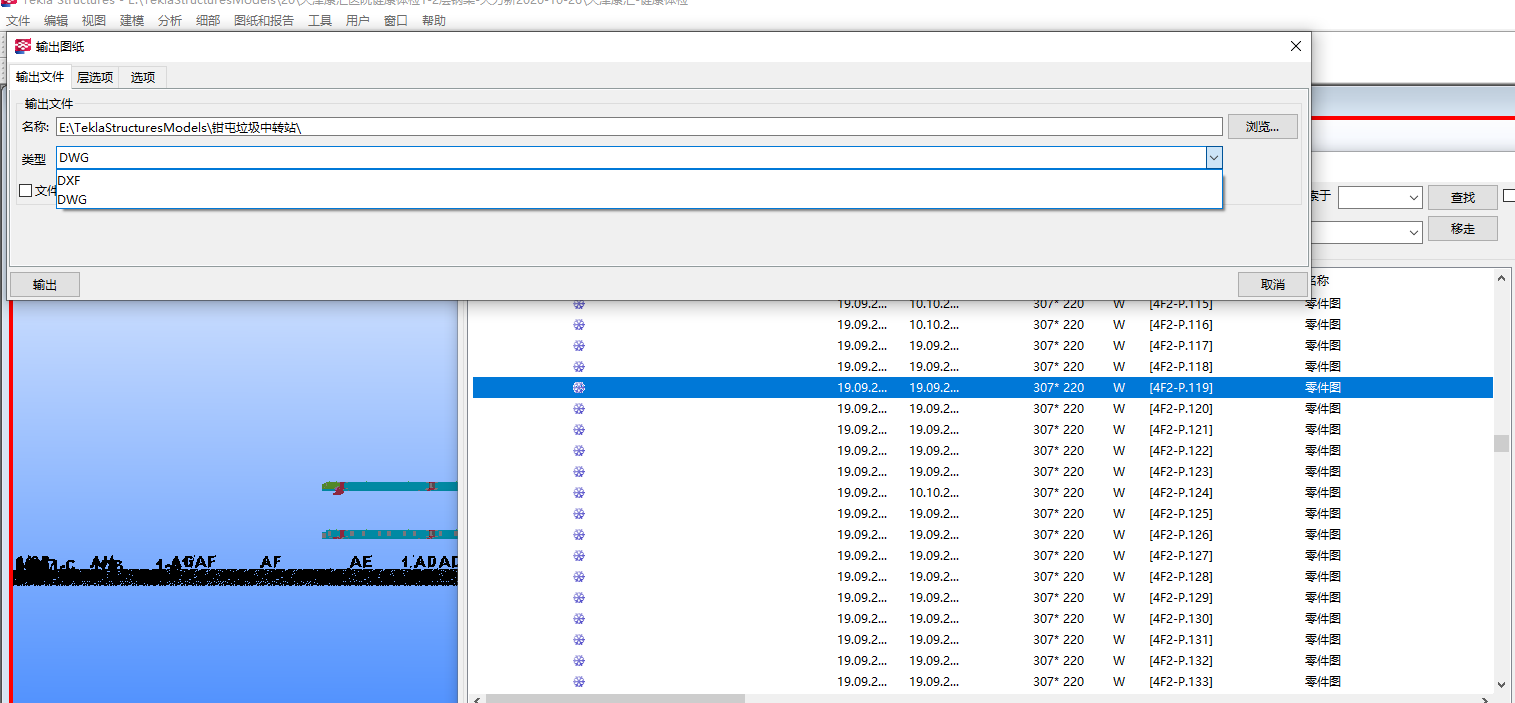Click the 输出图纸 dialog title icon
The image size is (1515, 703).
23,46
